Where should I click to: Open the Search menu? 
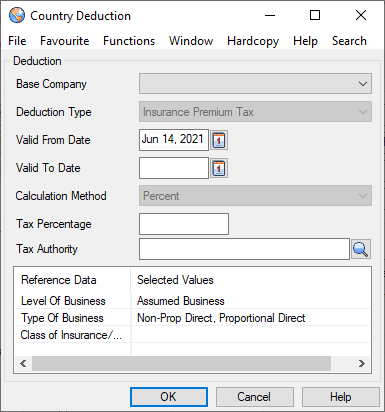point(349,41)
